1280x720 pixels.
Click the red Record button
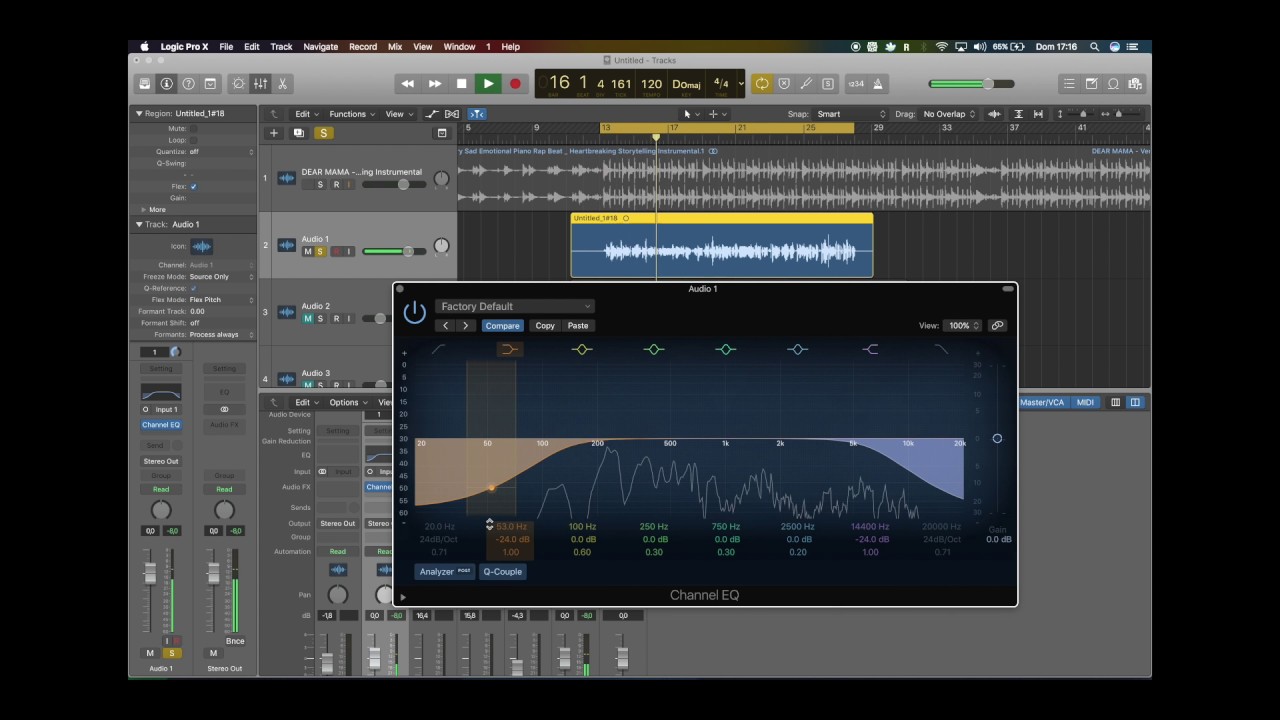coord(515,84)
